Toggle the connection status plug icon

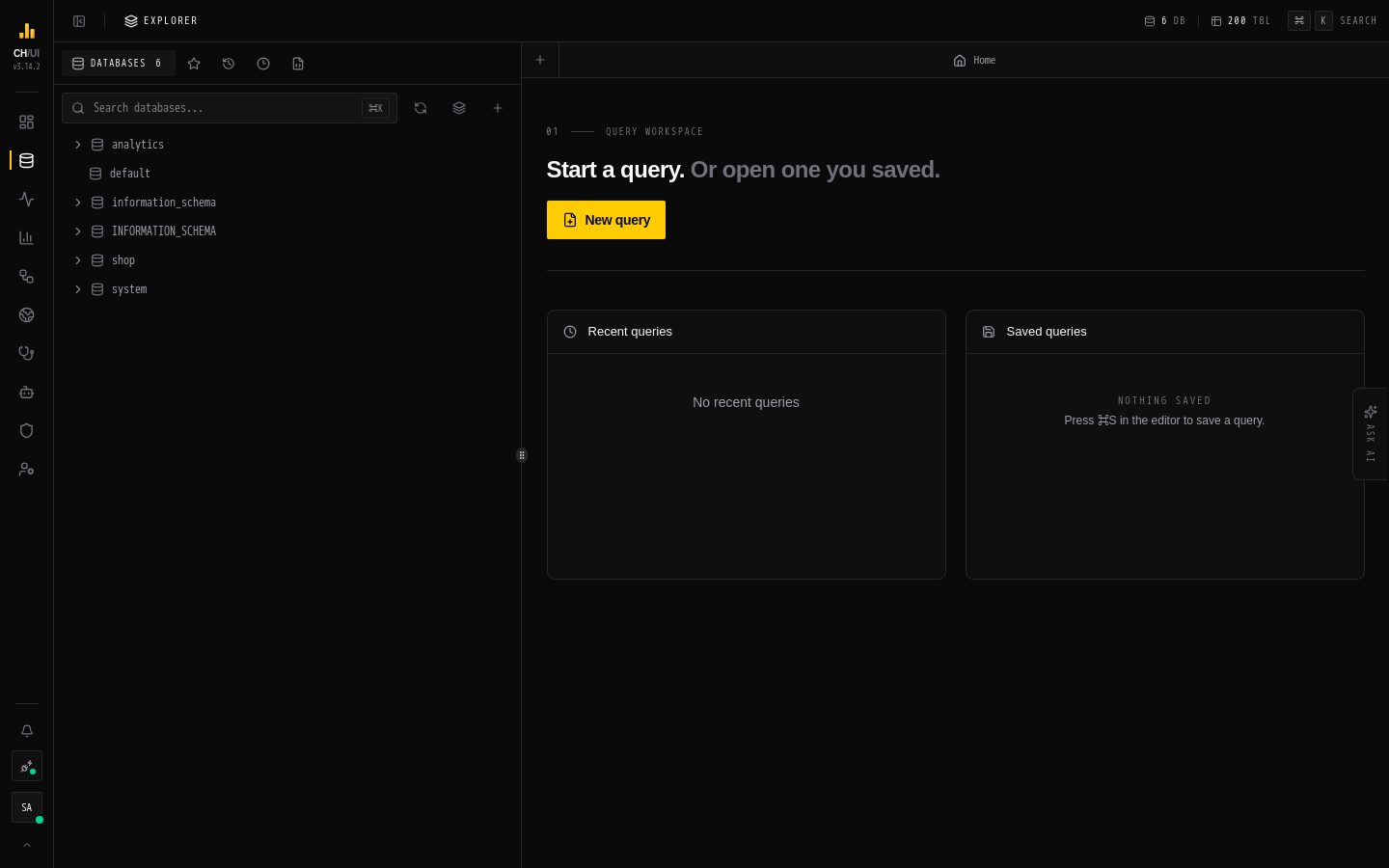pyautogui.click(x=26, y=767)
